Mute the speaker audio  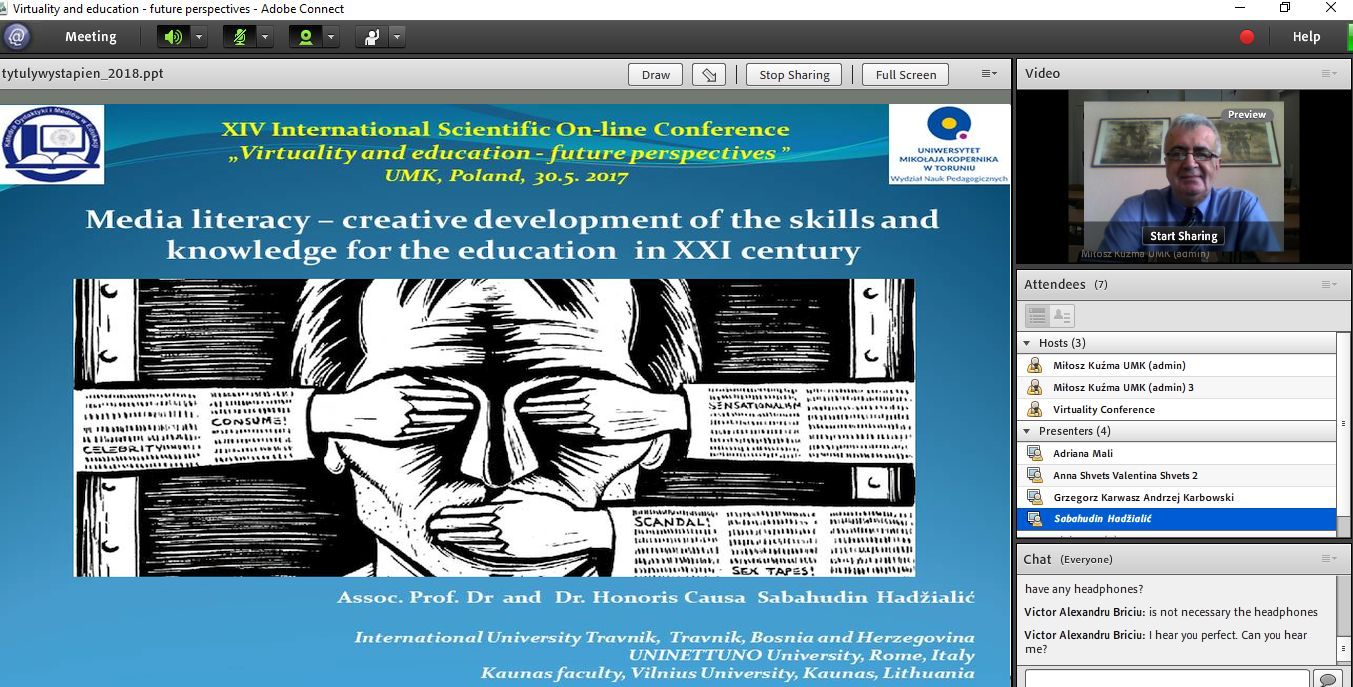pos(174,37)
